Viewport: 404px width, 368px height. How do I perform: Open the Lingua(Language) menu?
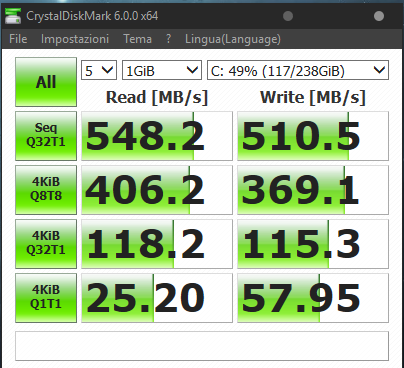tap(233, 39)
